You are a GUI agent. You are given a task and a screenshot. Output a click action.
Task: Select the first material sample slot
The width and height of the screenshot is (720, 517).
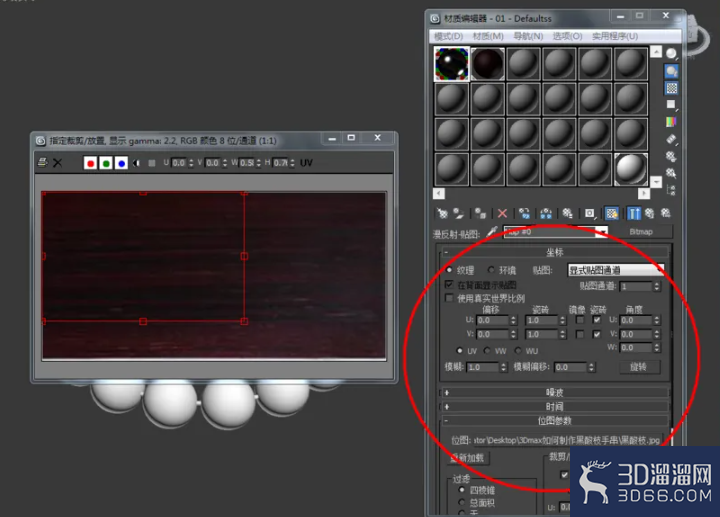click(451, 64)
